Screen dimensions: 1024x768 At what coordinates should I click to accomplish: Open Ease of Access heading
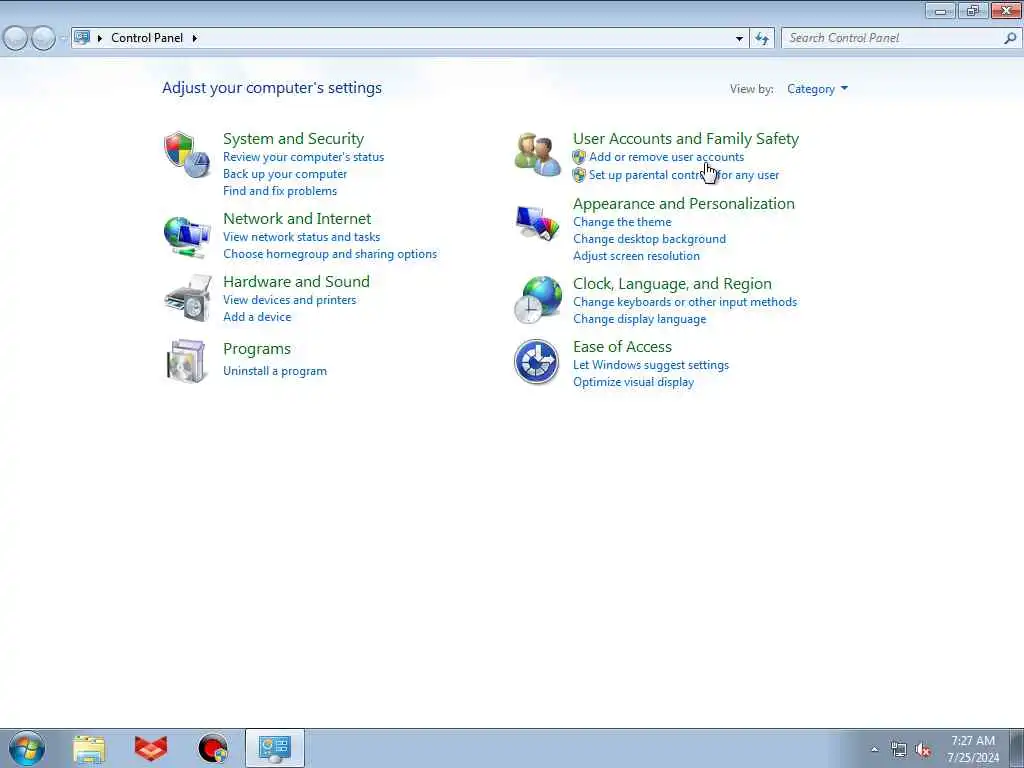click(x=622, y=347)
